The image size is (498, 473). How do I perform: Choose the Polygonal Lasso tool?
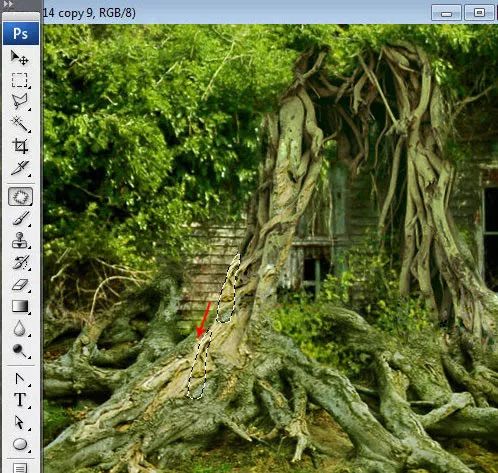click(20, 102)
